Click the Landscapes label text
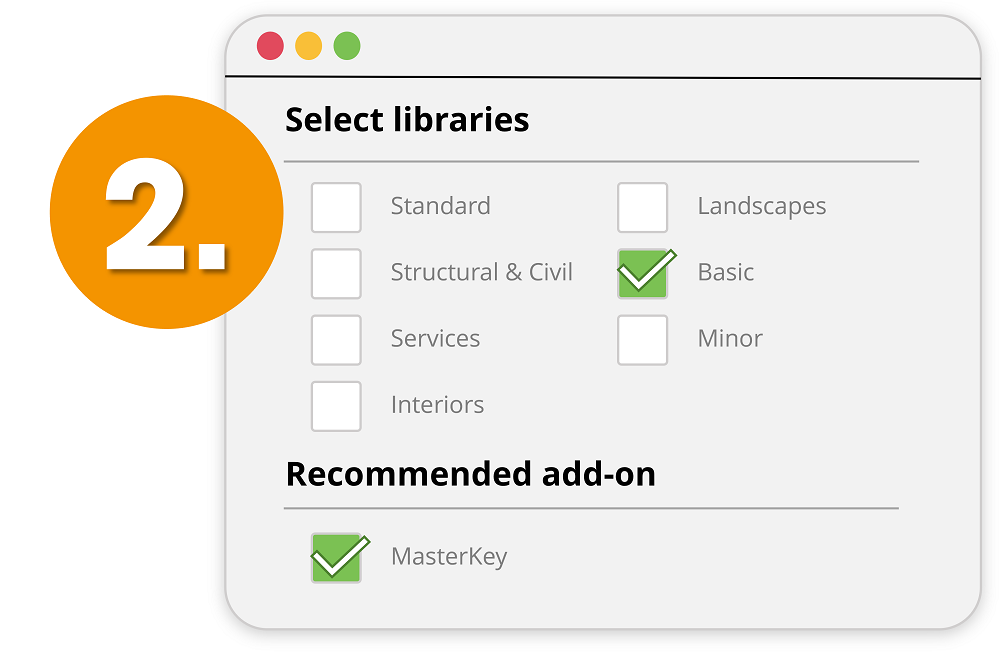 click(761, 206)
